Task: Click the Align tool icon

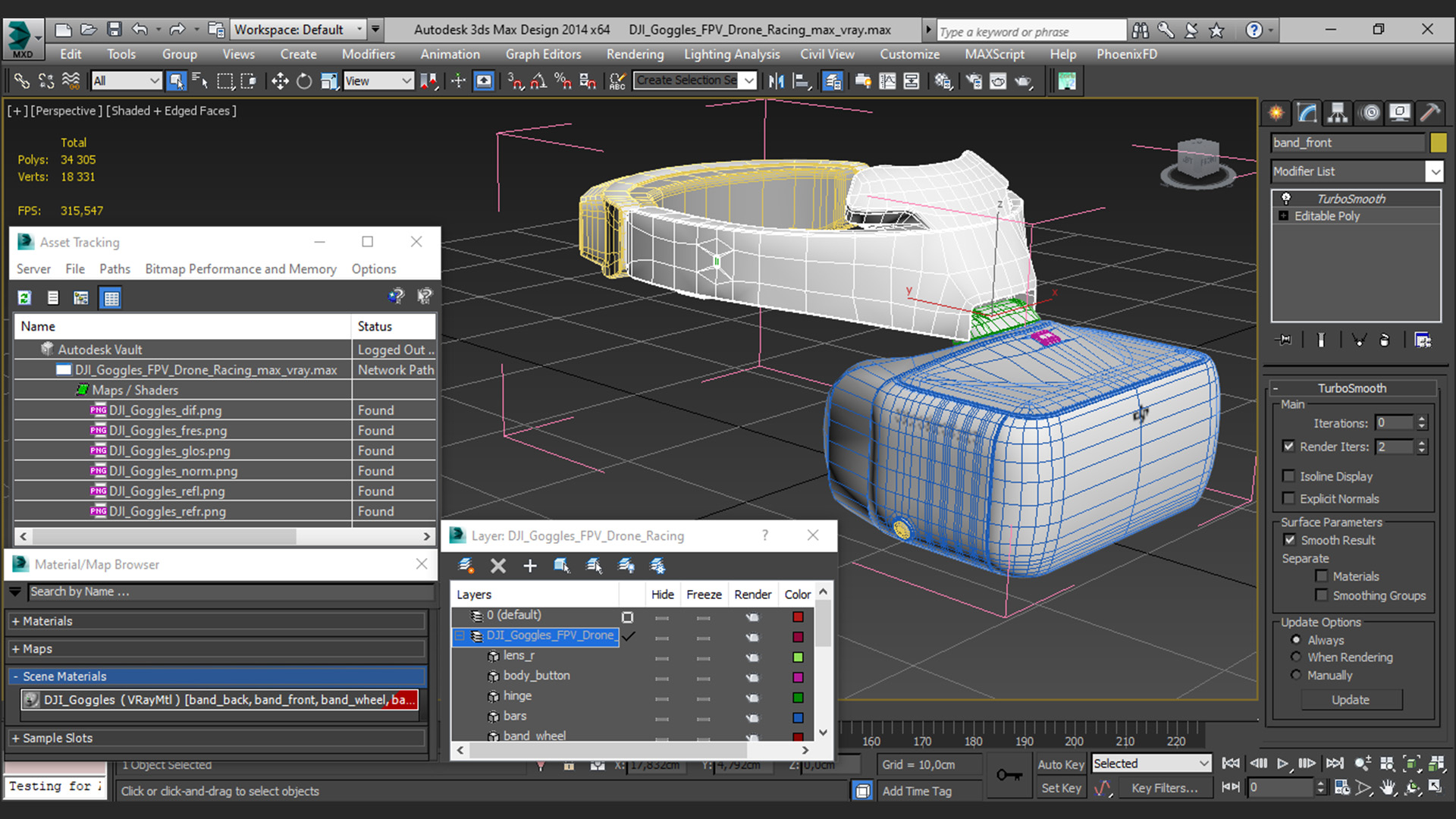Action: 801,80
